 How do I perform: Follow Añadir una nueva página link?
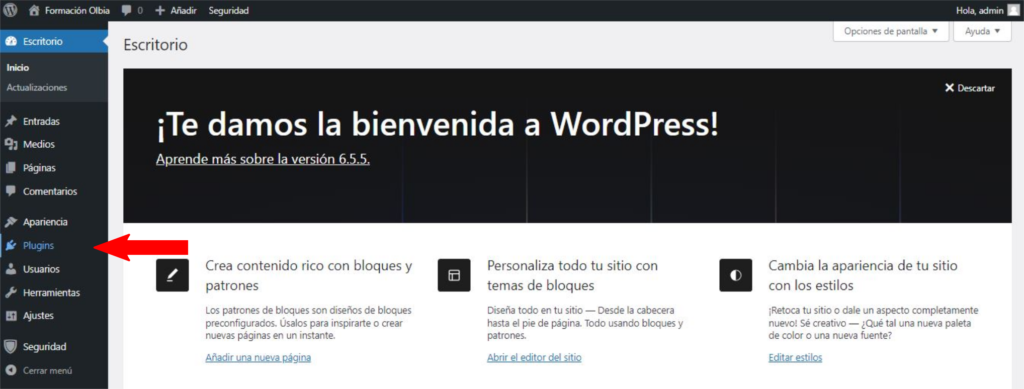(258, 358)
